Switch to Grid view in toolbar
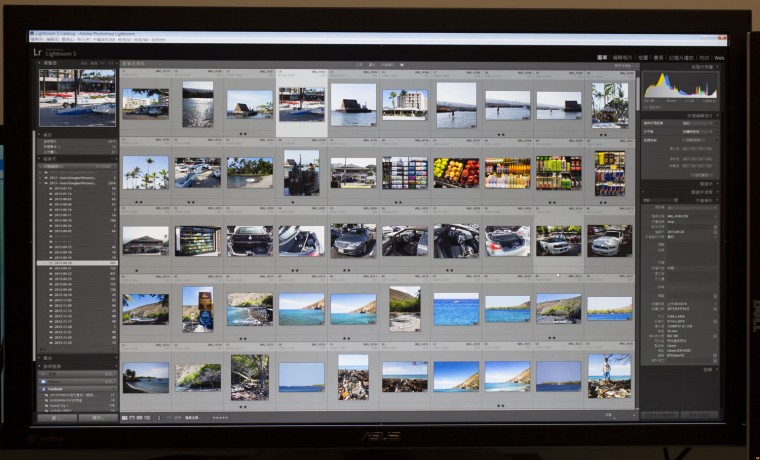760x460 pixels. (125, 417)
